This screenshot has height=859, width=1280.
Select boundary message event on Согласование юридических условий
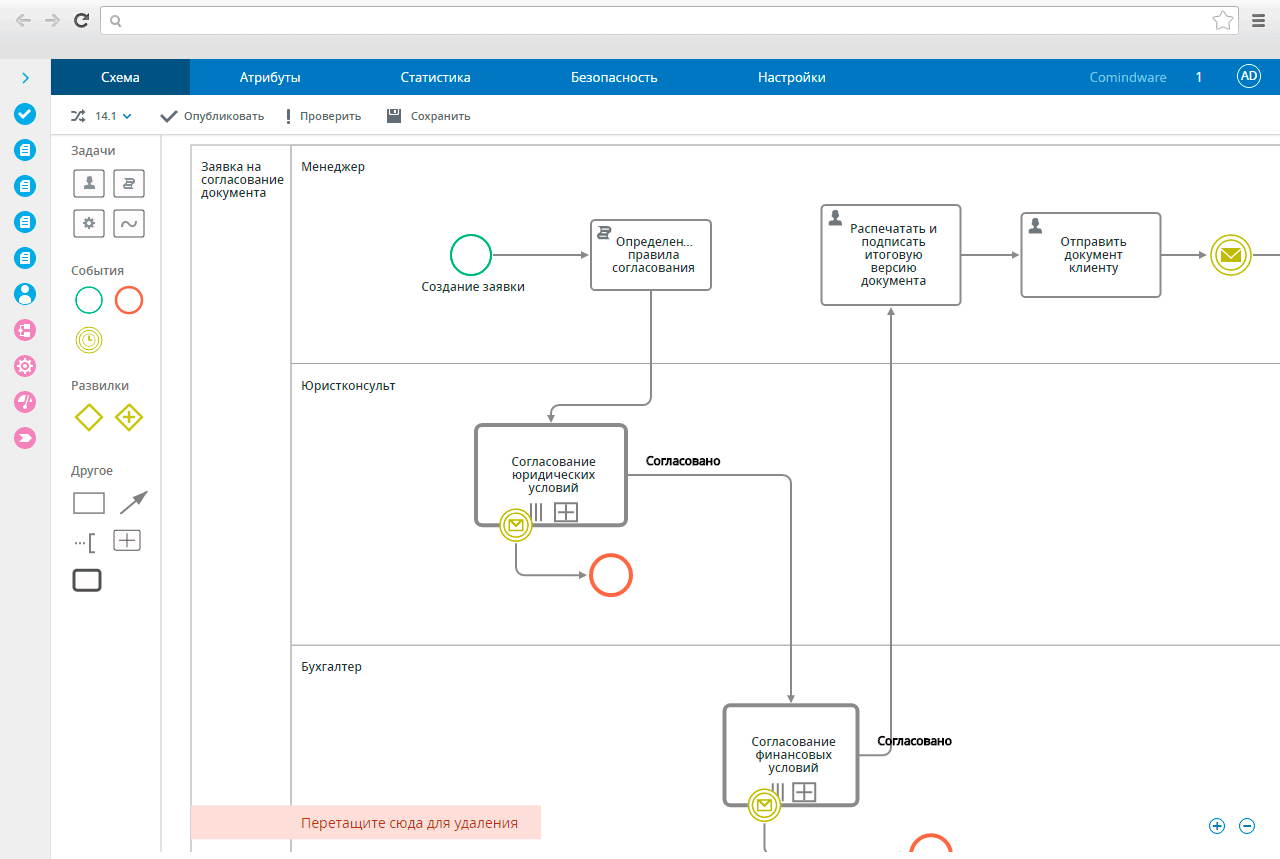pos(516,525)
